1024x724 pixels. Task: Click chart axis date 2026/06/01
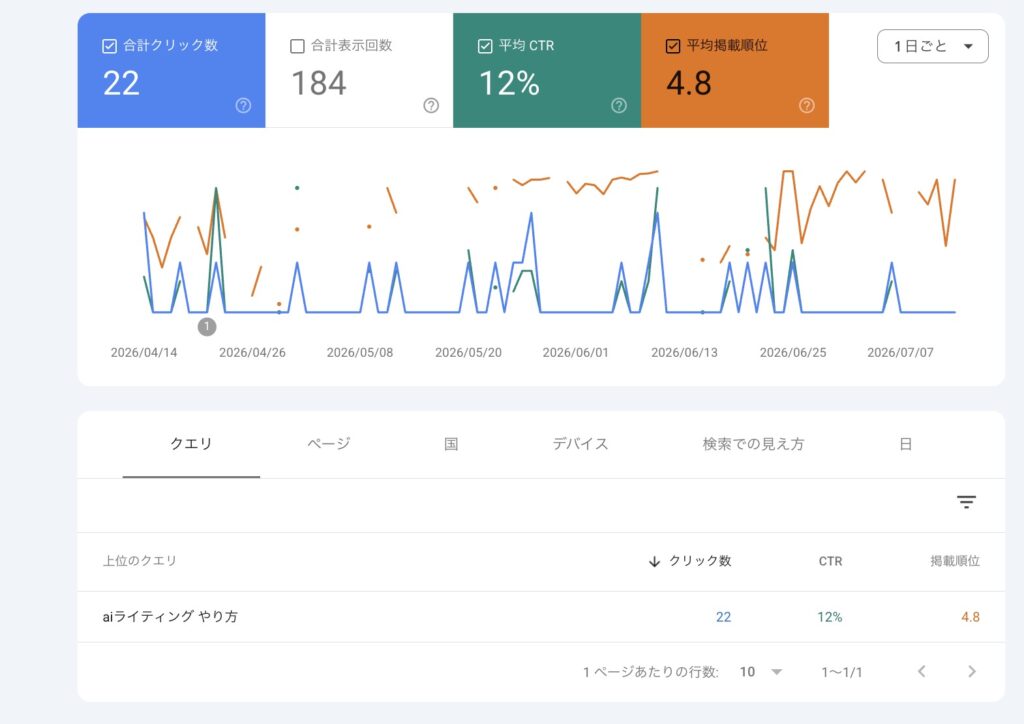575,353
